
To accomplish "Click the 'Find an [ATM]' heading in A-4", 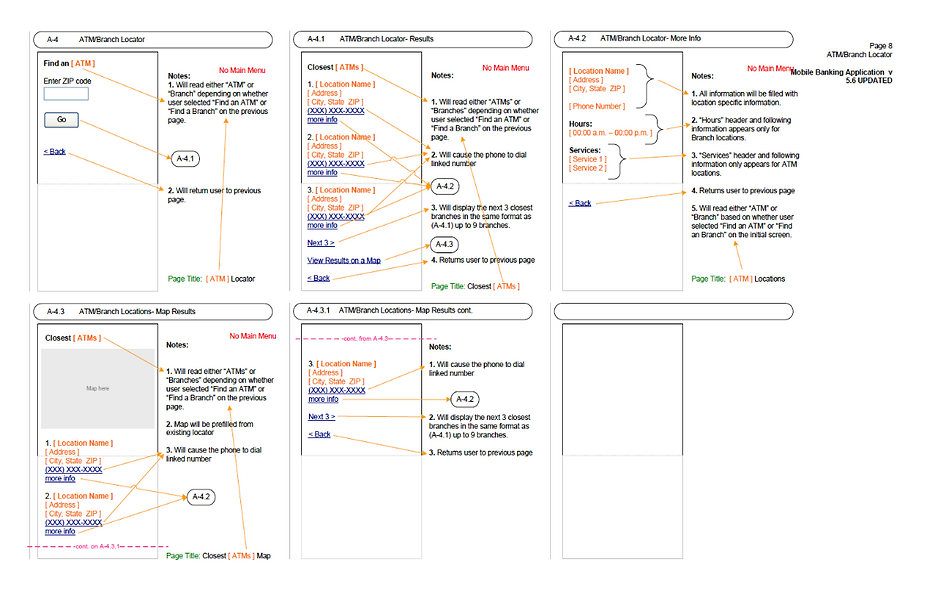I will (69, 64).
